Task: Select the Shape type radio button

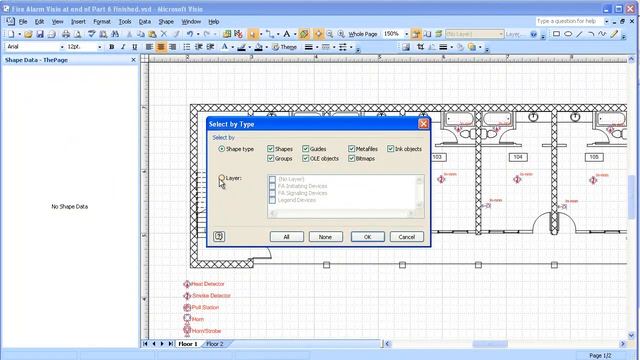Action: pyautogui.click(x=222, y=149)
